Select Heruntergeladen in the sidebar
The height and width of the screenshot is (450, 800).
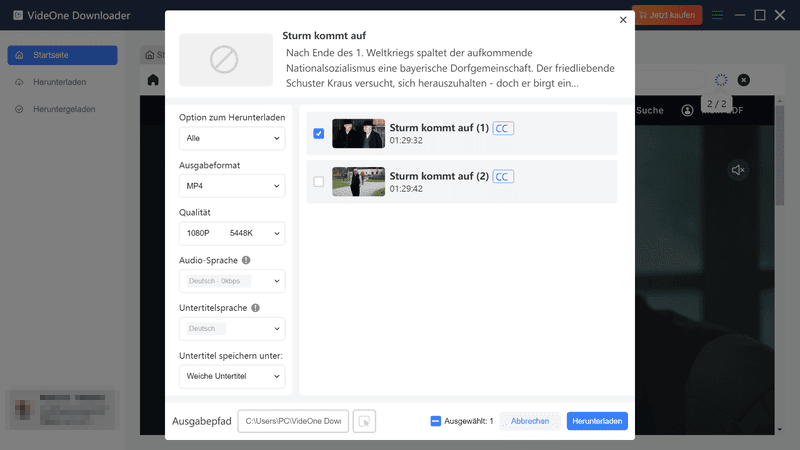[62, 109]
